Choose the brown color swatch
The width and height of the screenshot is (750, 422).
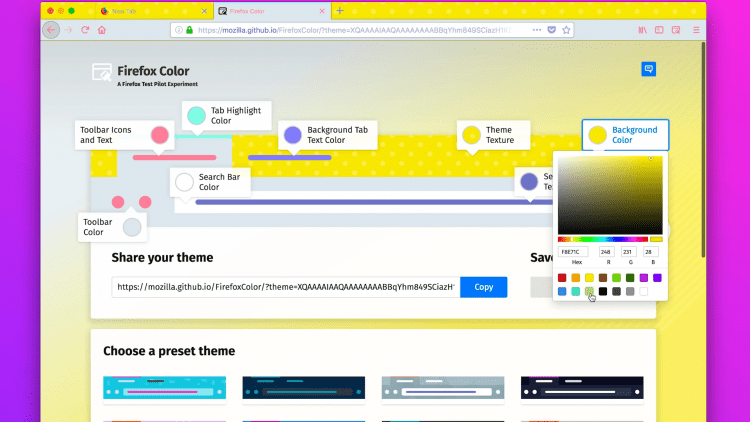pos(603,278)
